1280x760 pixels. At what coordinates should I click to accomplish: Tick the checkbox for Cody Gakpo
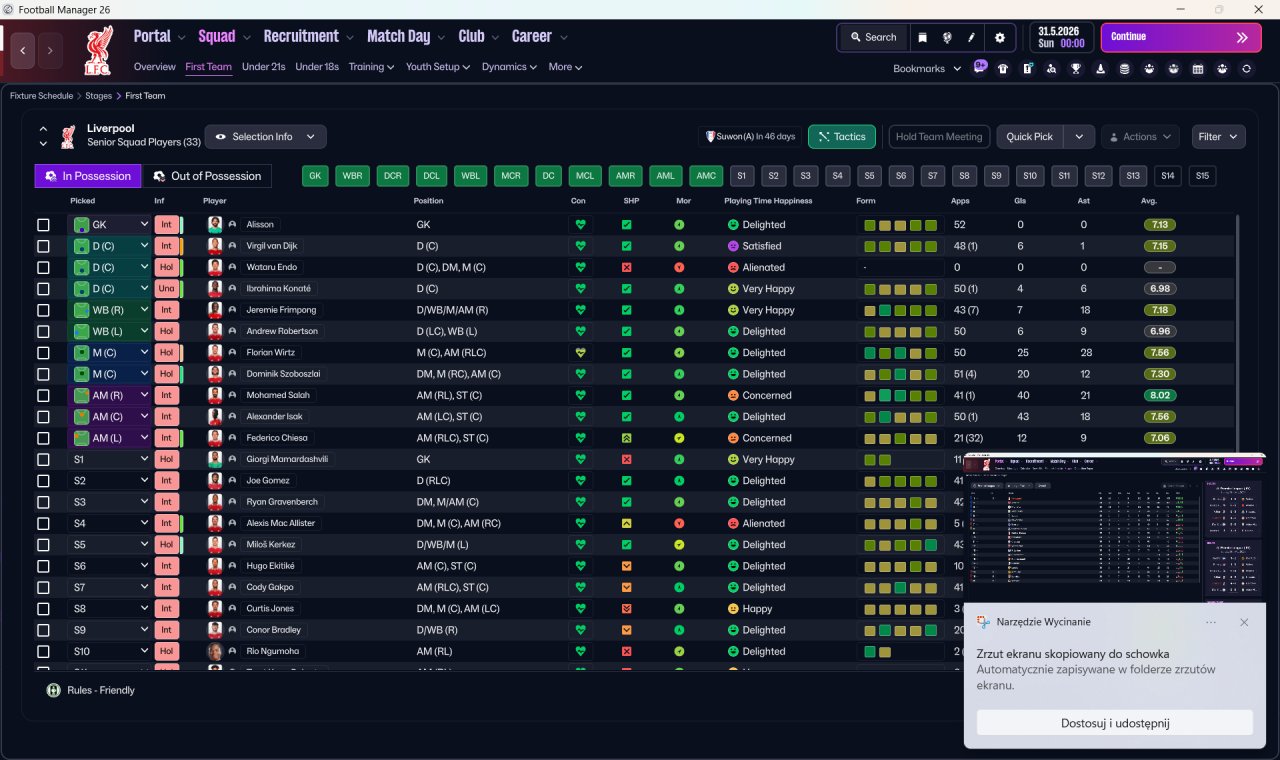(x=43, y=588)
